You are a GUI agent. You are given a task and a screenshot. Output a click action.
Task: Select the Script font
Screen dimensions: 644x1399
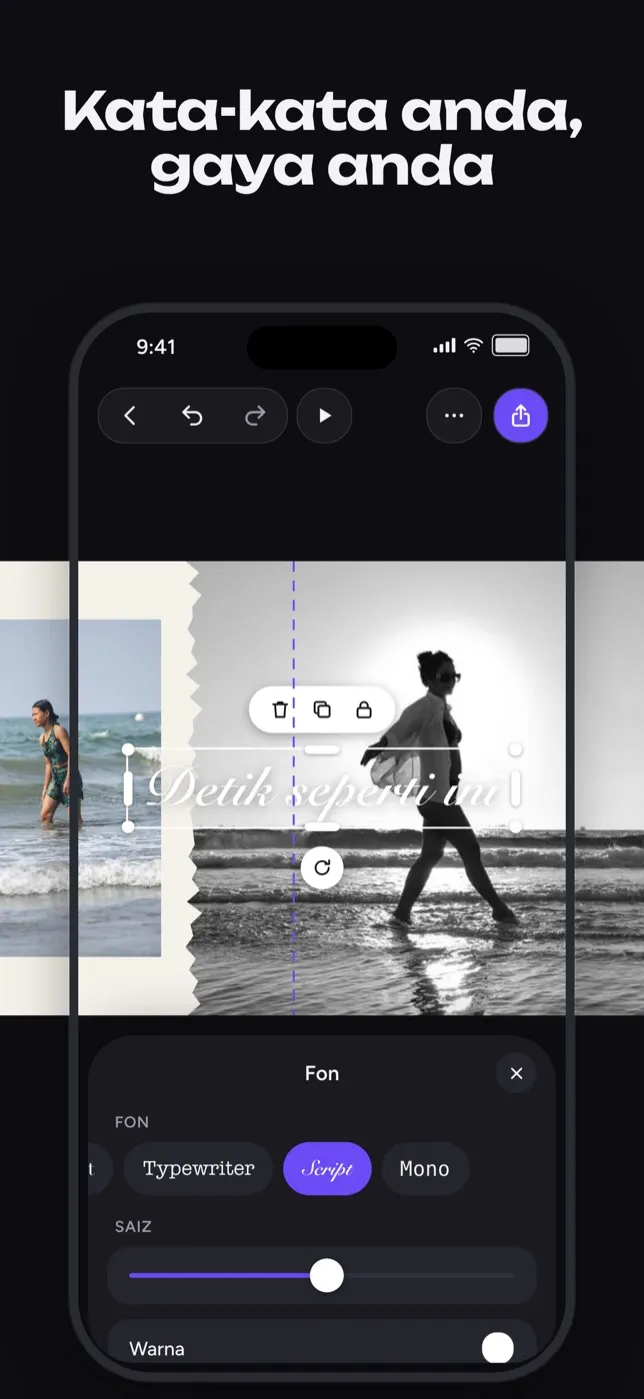327,1169
